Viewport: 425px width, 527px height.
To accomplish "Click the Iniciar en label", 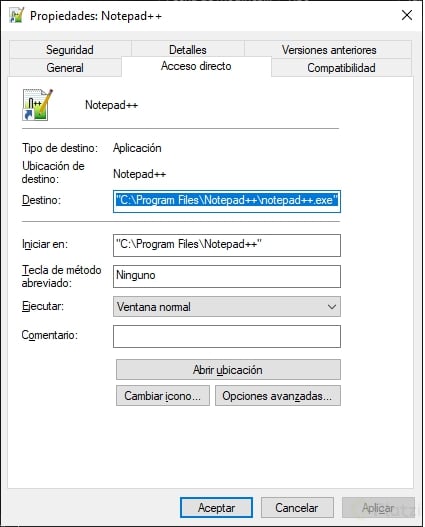I will 45,244.
